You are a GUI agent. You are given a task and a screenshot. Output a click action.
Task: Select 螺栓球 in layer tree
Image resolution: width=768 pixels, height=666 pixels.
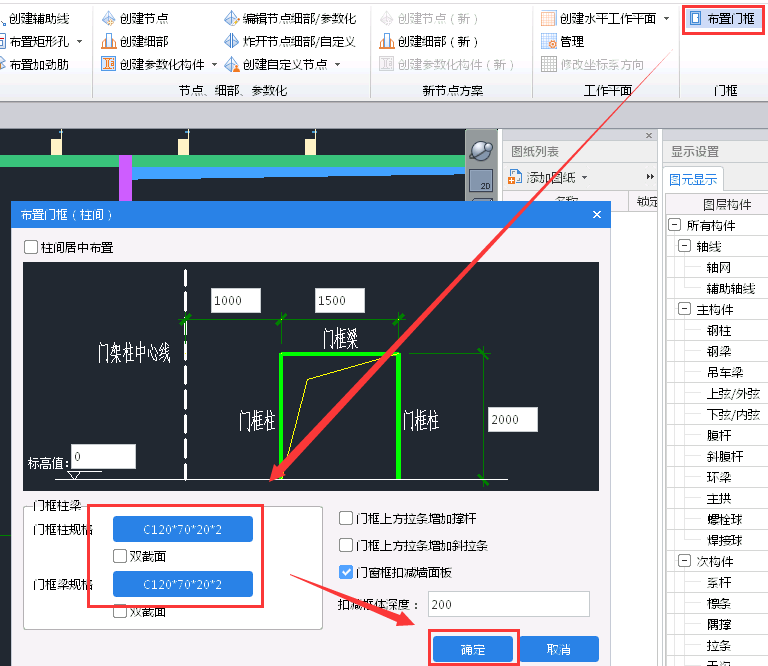coord(725,520)
